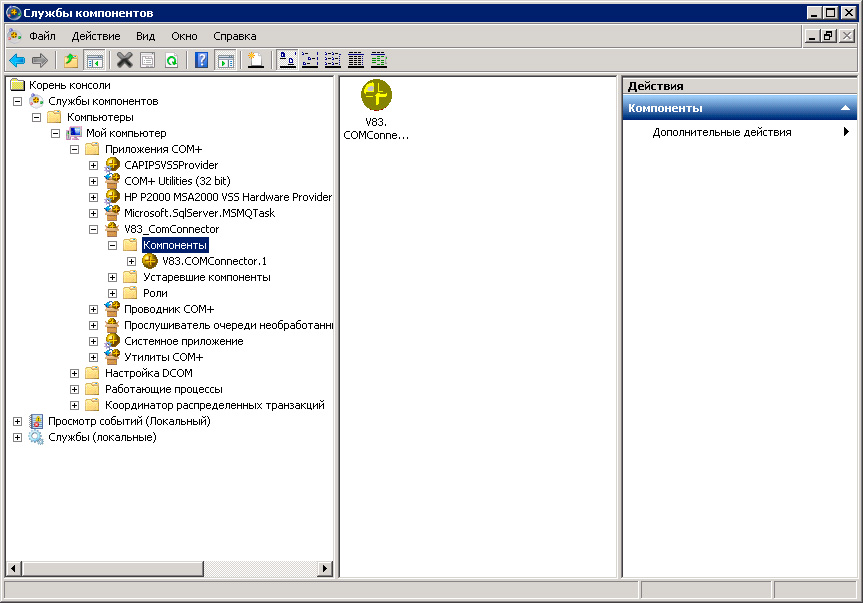Open the Файл menu
The width and height of the screenshot is (863, 603).
(x=42, y=36)
